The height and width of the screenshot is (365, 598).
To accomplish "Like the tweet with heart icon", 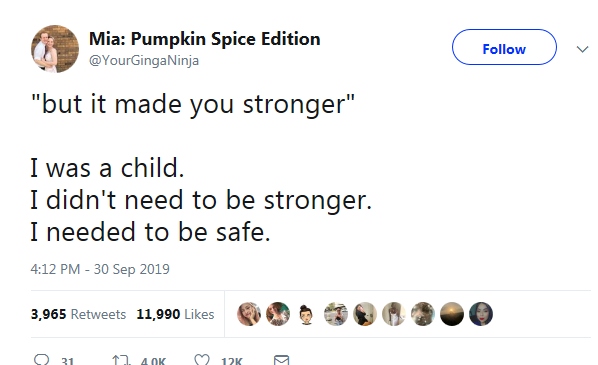I will click(202, 360).
